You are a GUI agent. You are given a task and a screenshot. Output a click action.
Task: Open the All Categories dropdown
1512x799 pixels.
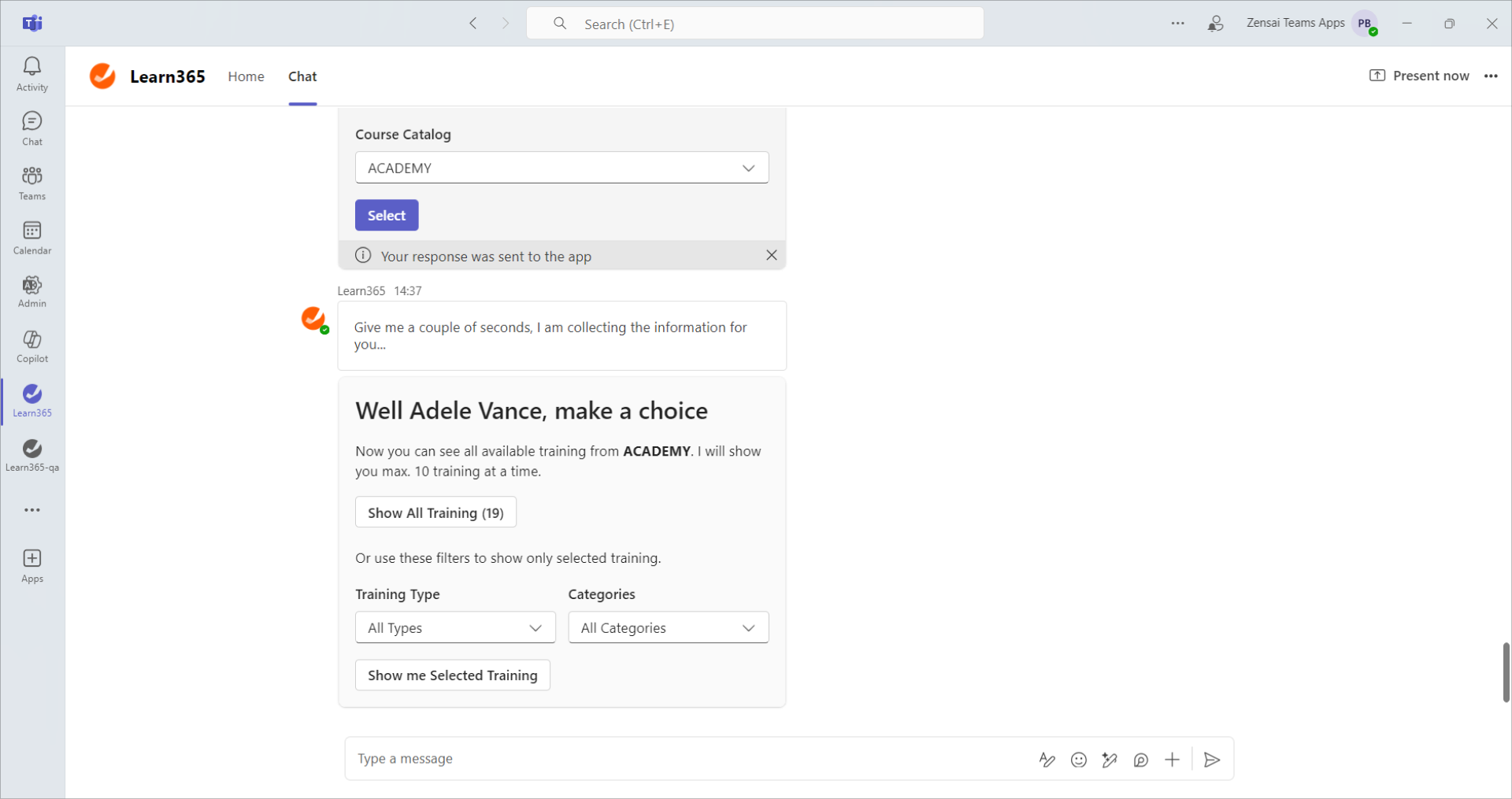tap(668, 627)
